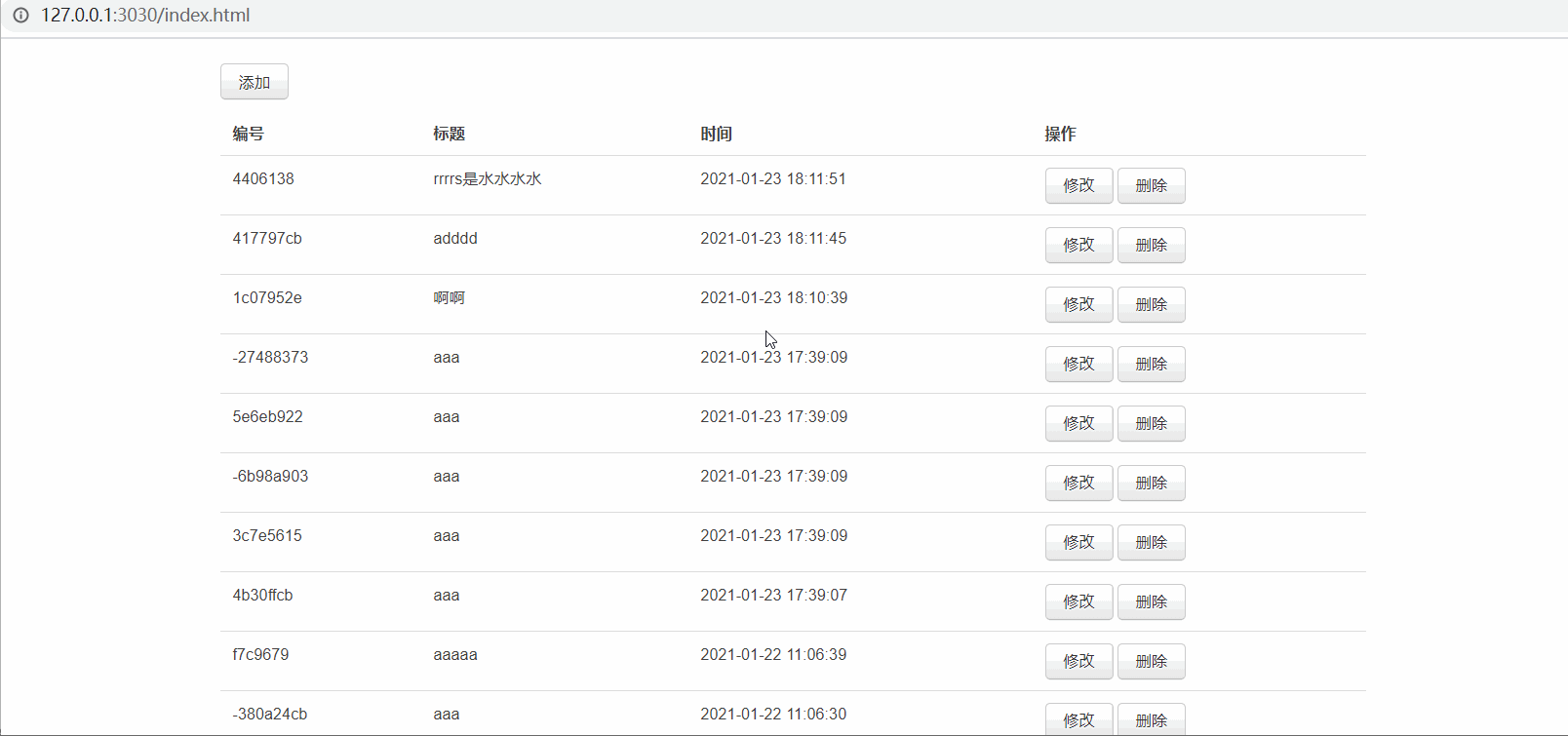This screenshot has height=736, width=1568.
Task: Edit row -6b98a903 with 修改
Action: tap(1078, 483)
